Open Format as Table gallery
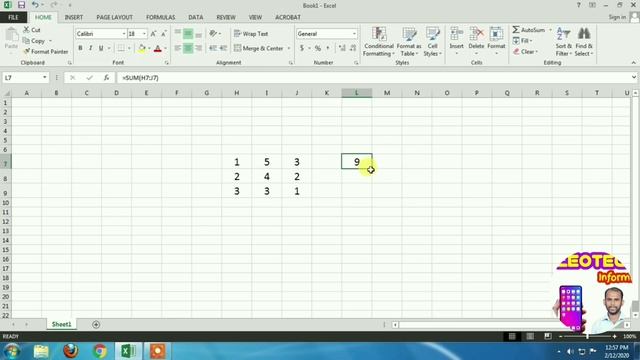 click(x=409, y=42)
